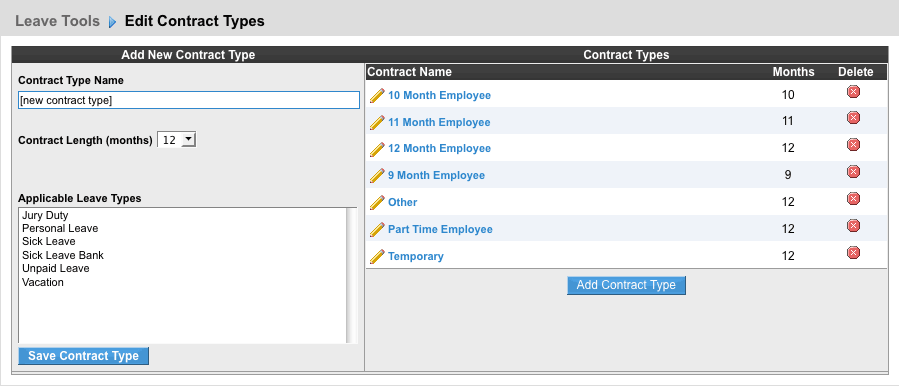
Task: Open the Other contract link
Action: pyautogui.click(x=402, y=202)
